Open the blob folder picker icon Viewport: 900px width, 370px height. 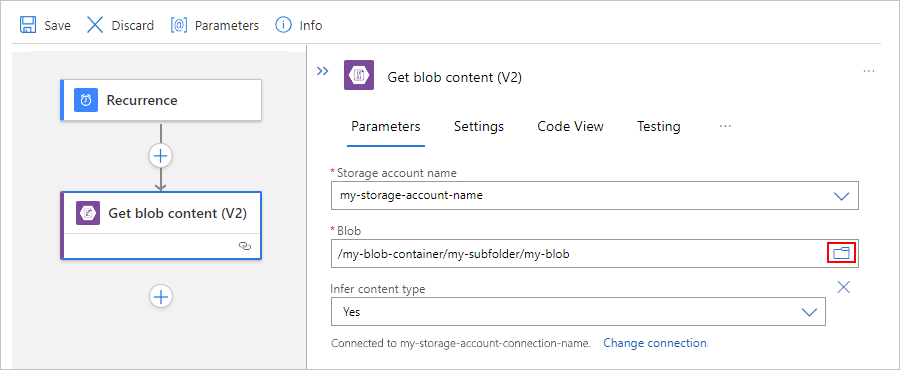click(x=841, y=253)
